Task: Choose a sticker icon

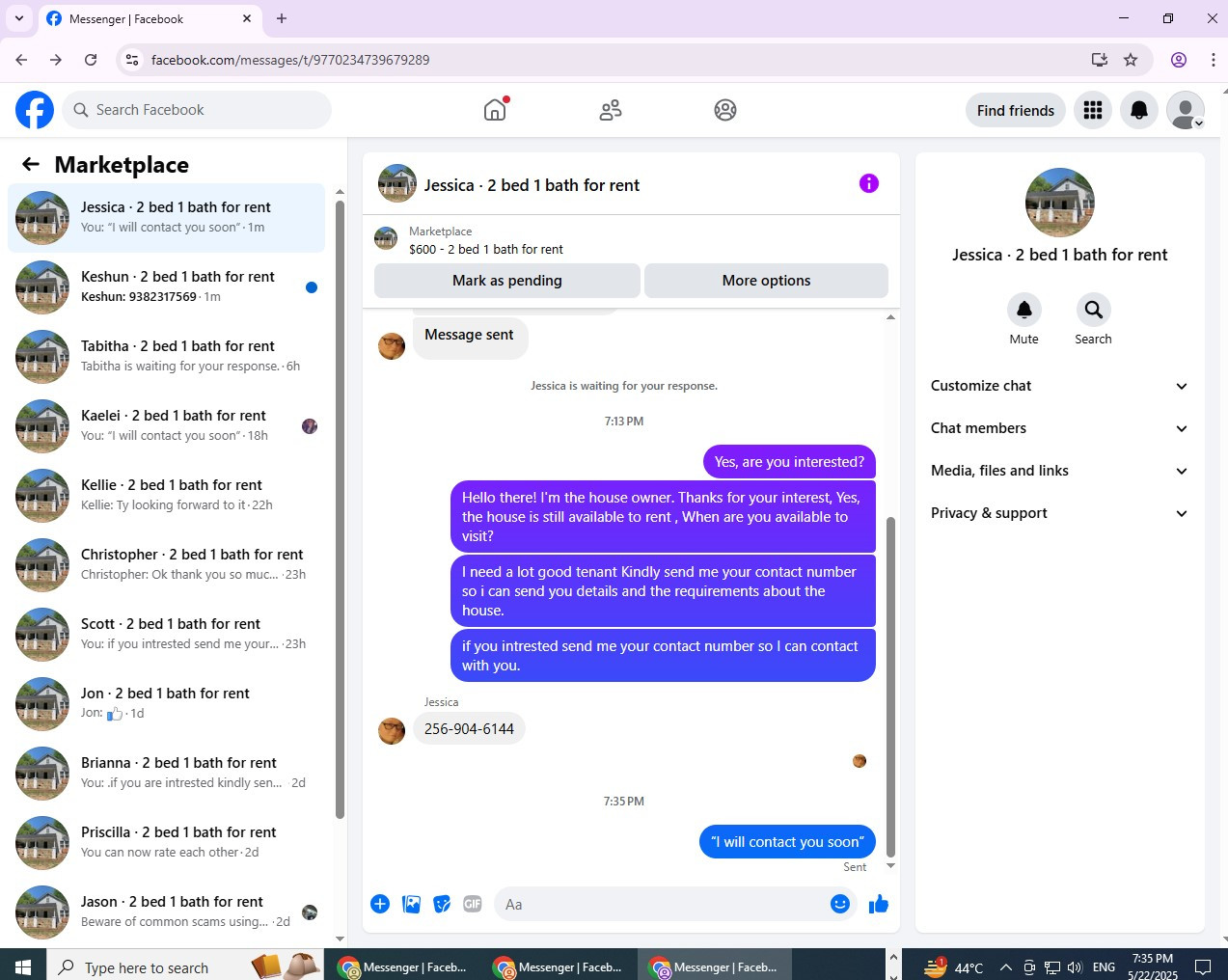Action: tap(442, 904)
